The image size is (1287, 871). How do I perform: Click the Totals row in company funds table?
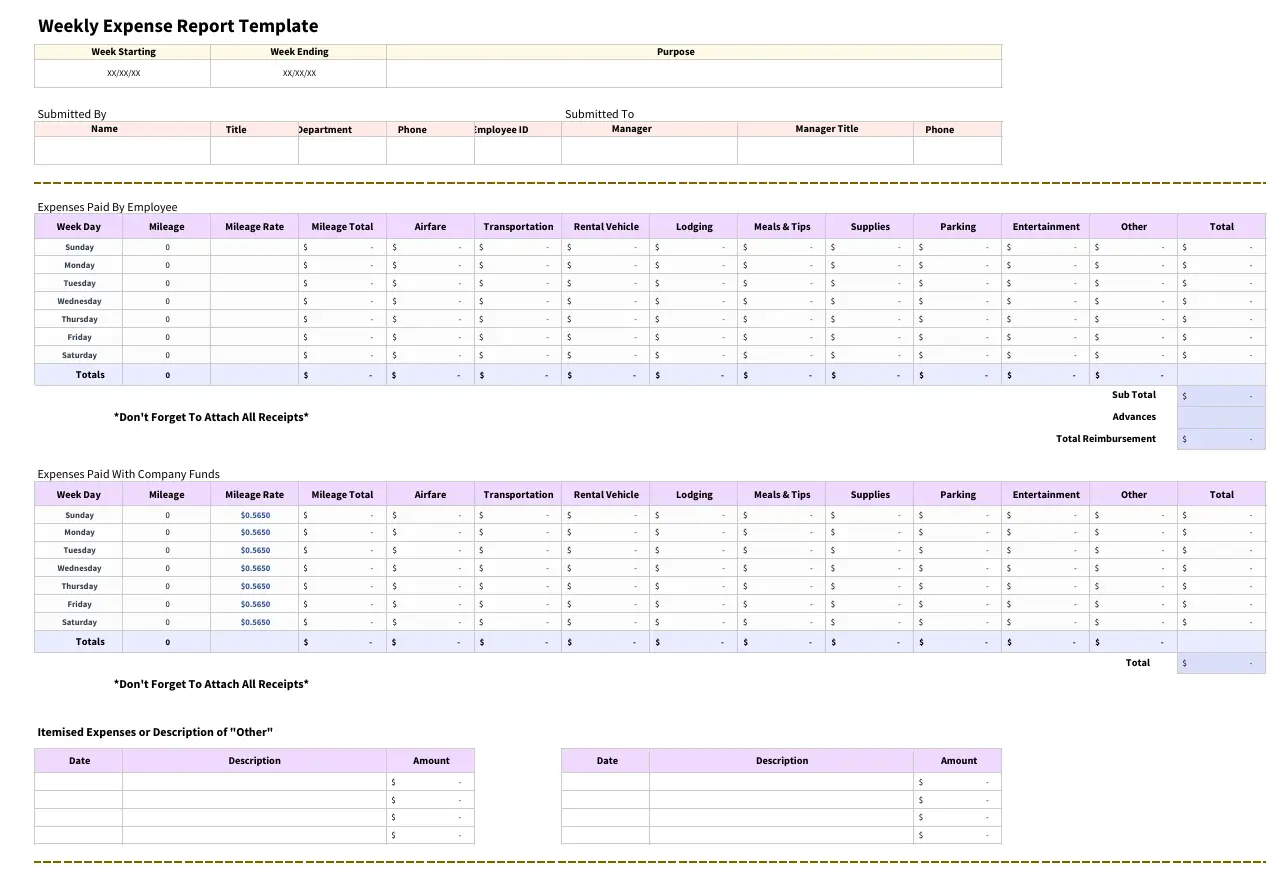(89, 641)
